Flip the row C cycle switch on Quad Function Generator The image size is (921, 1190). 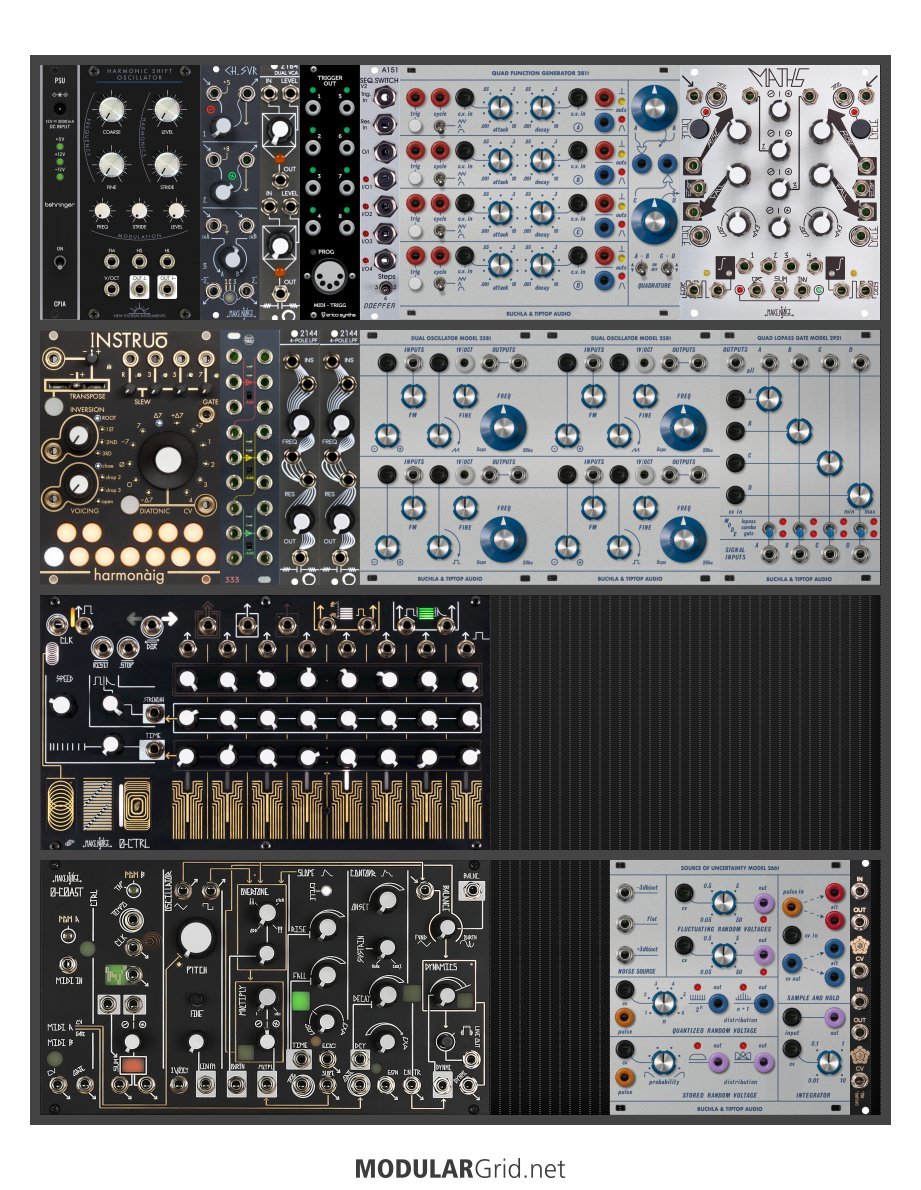pyautogui.click(x=439, y=230)
